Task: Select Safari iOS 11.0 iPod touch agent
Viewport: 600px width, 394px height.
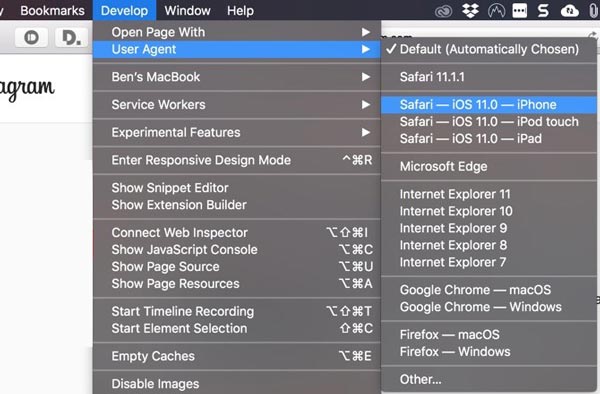Action: coord(489,122)
